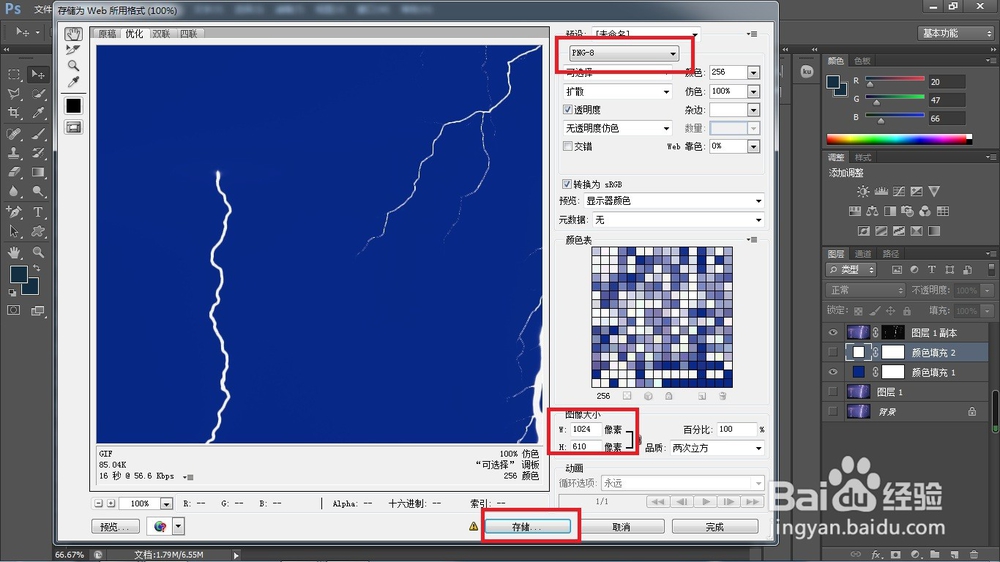Viewport: 1000px width, 562px height.
Task: Switch to the 通道 channels tab
Action: 863,254
